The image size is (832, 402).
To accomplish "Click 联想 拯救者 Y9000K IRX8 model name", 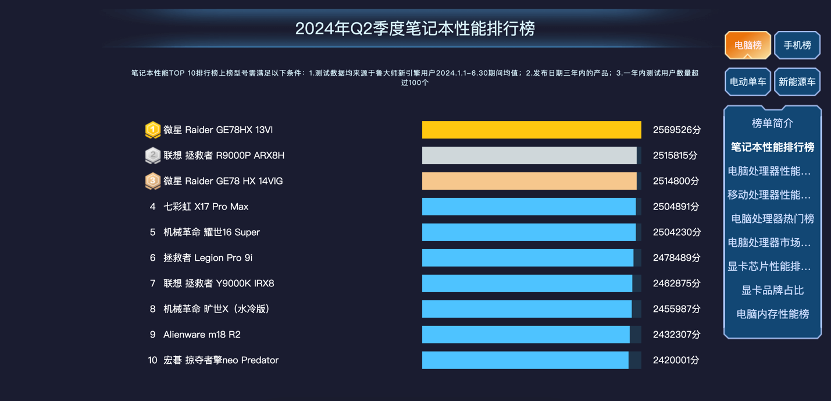I will [x=219, y=283].
